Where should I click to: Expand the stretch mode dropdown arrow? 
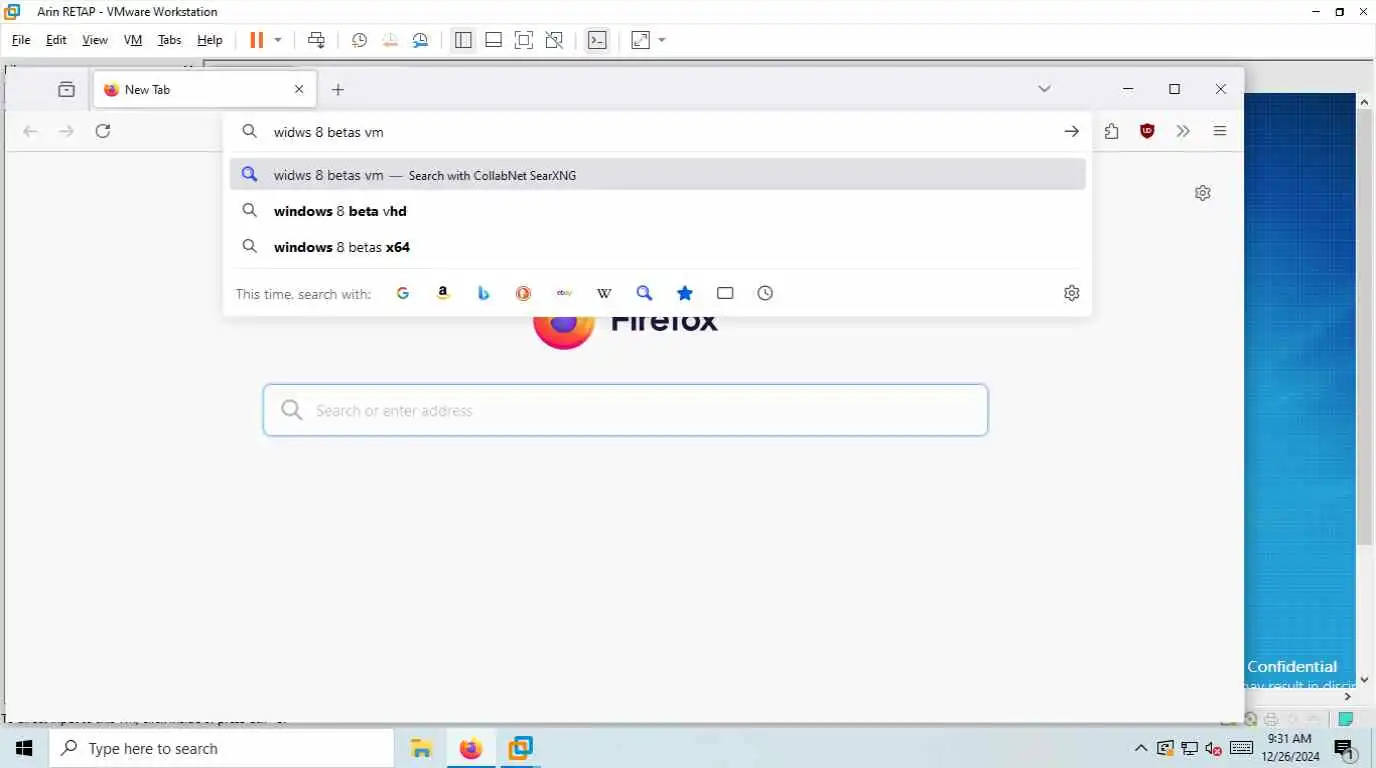(662, 40)
